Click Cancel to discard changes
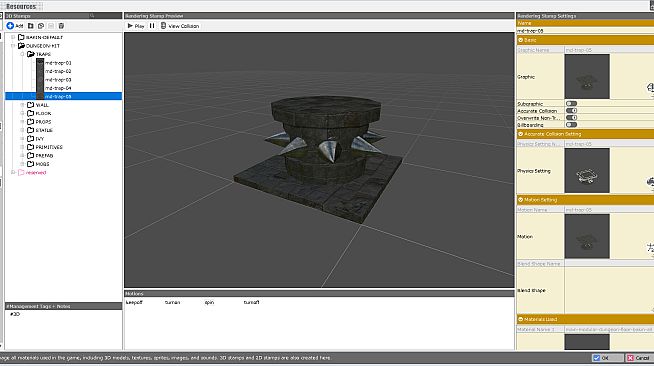 (639, 358)
